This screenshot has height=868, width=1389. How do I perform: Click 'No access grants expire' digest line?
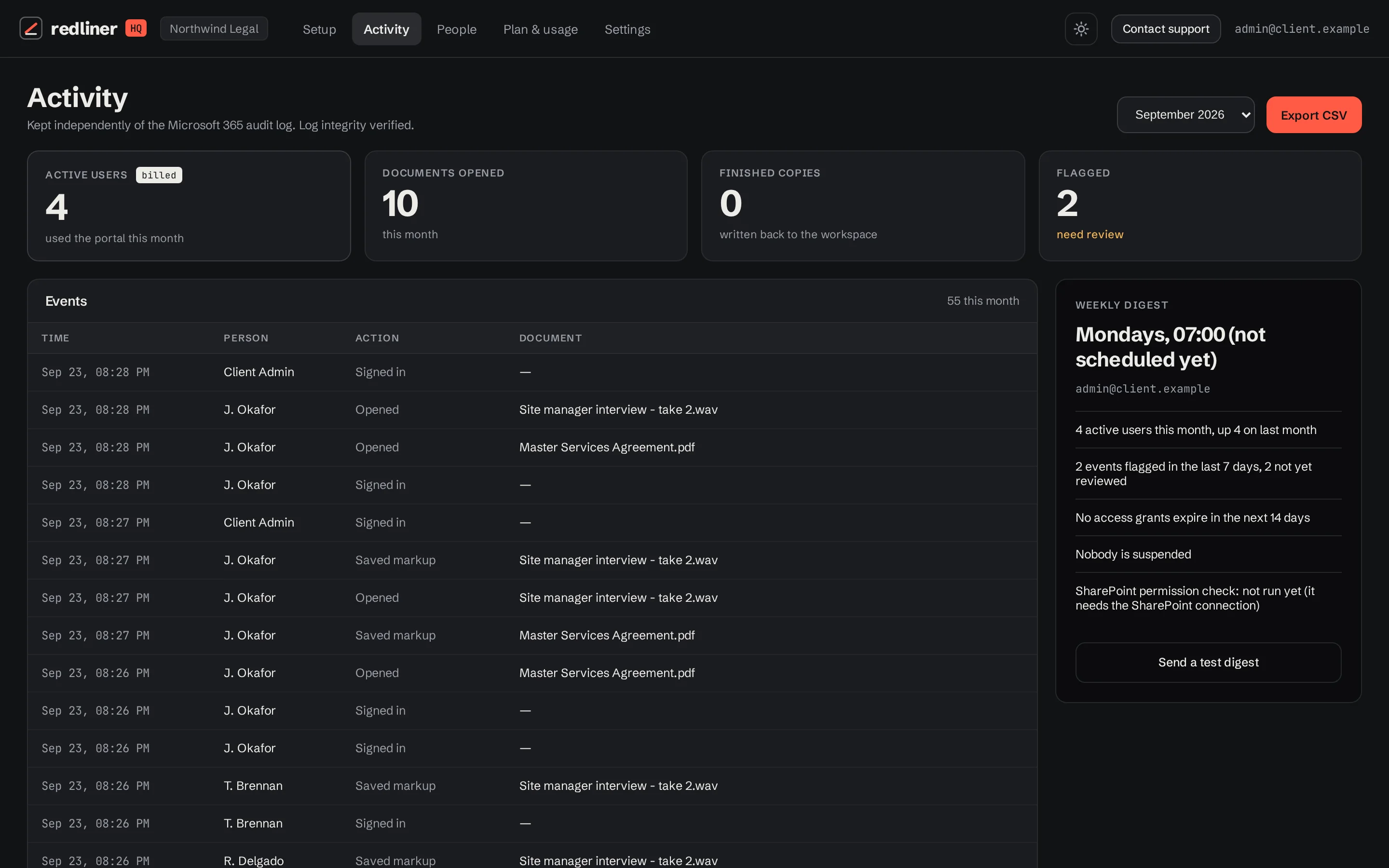coord(1192,518)
